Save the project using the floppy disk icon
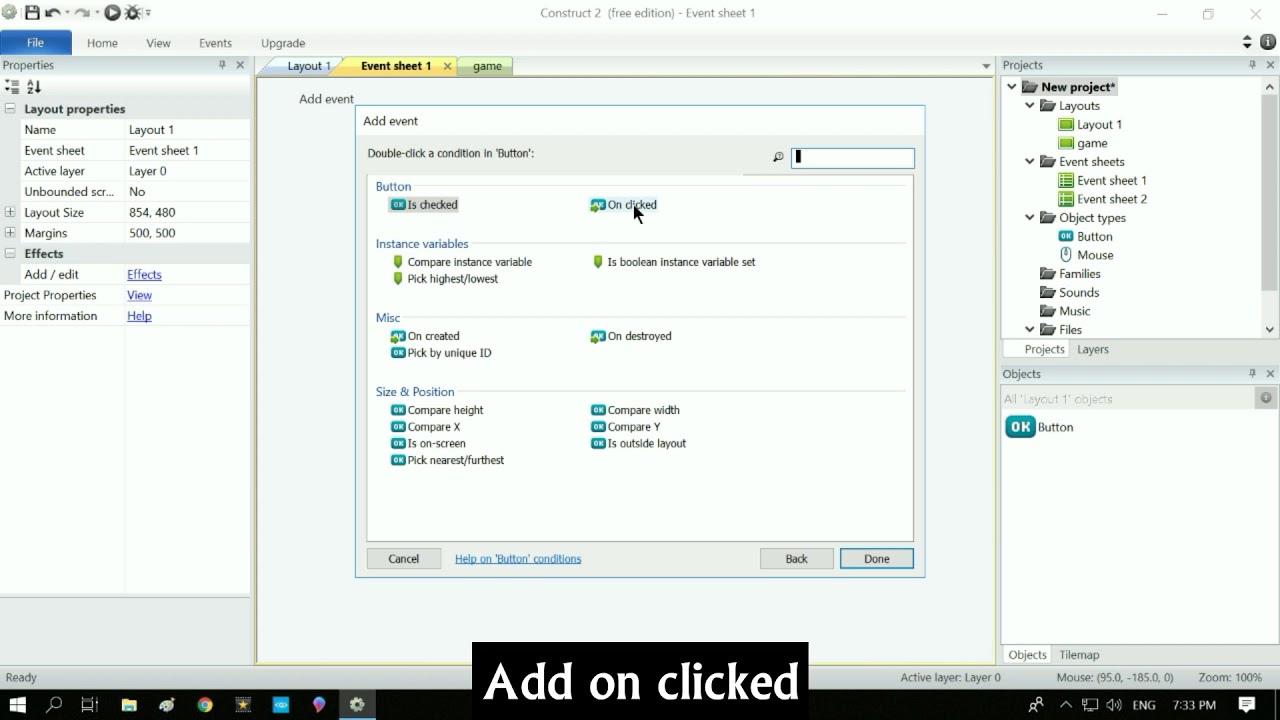Viewport: 1280px width, 720px height. [32, 13]
